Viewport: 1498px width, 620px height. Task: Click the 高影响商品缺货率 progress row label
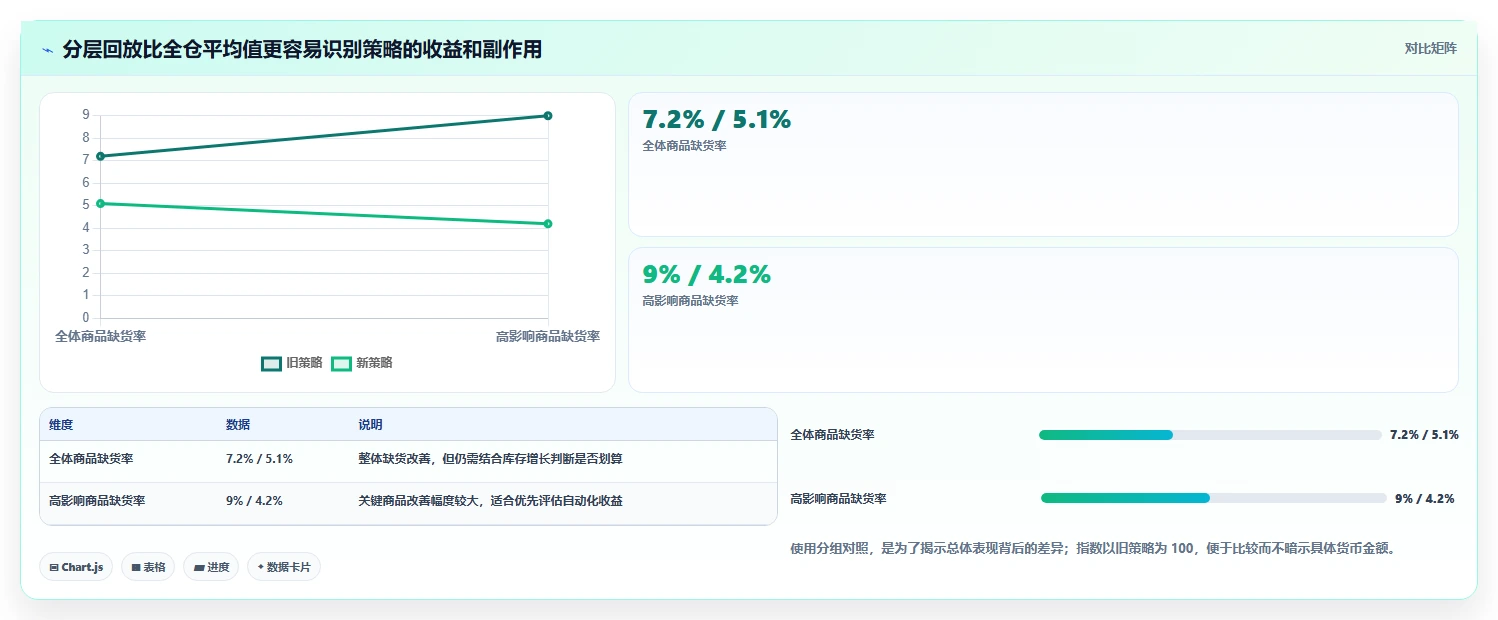pyautogui.click(x=838, y=498)
